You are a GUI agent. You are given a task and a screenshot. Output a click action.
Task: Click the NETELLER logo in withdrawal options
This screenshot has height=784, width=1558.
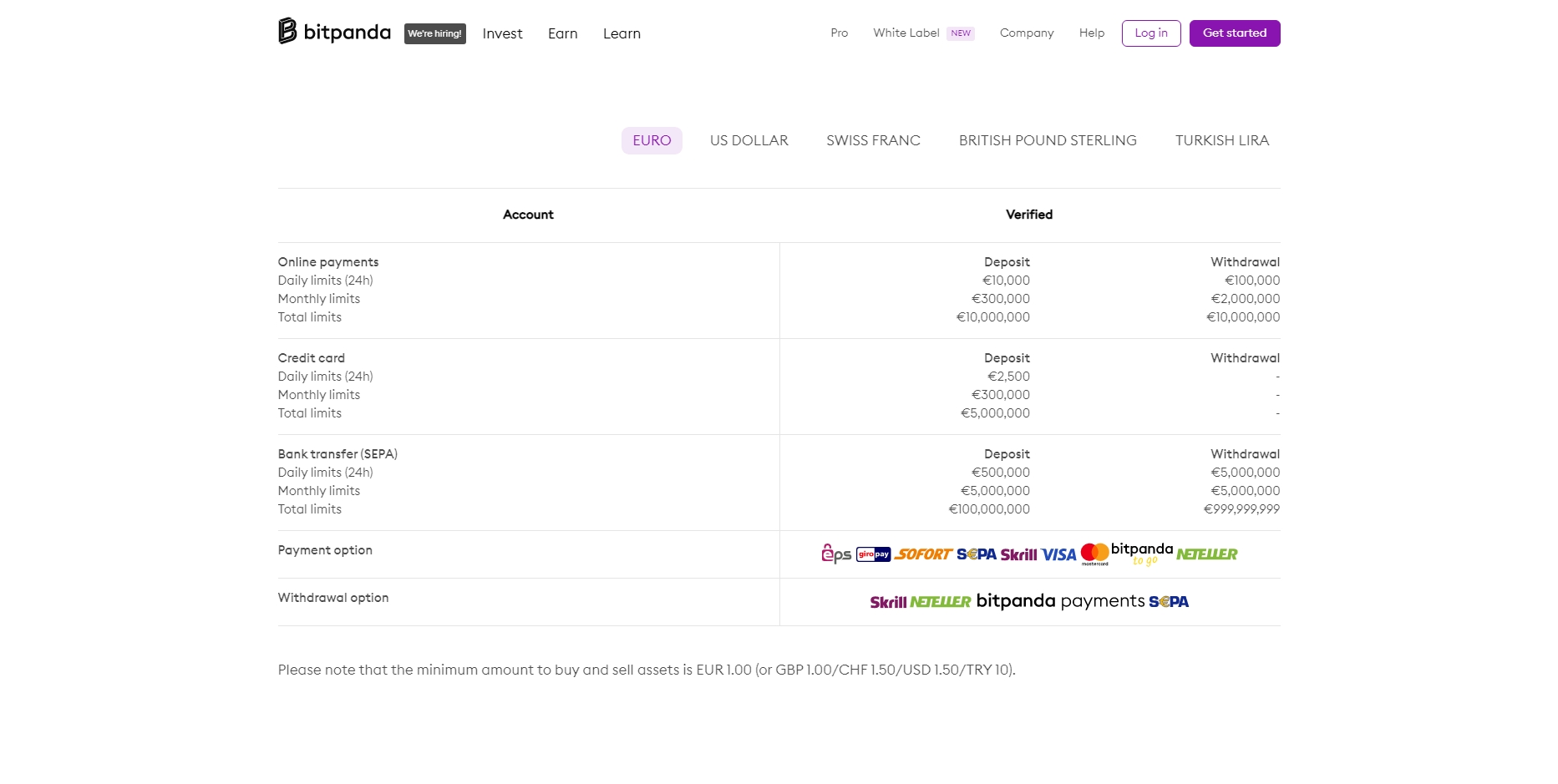tap(941, 602)
